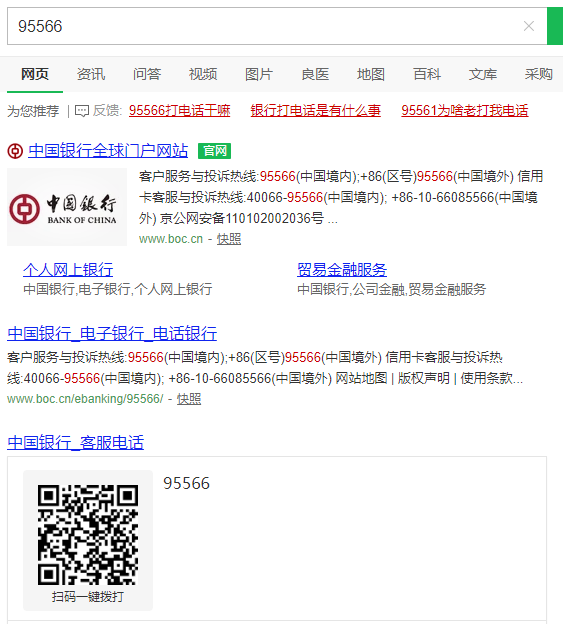Open 快照 for www.boc.cn result
563x624 pixels.
229,239
